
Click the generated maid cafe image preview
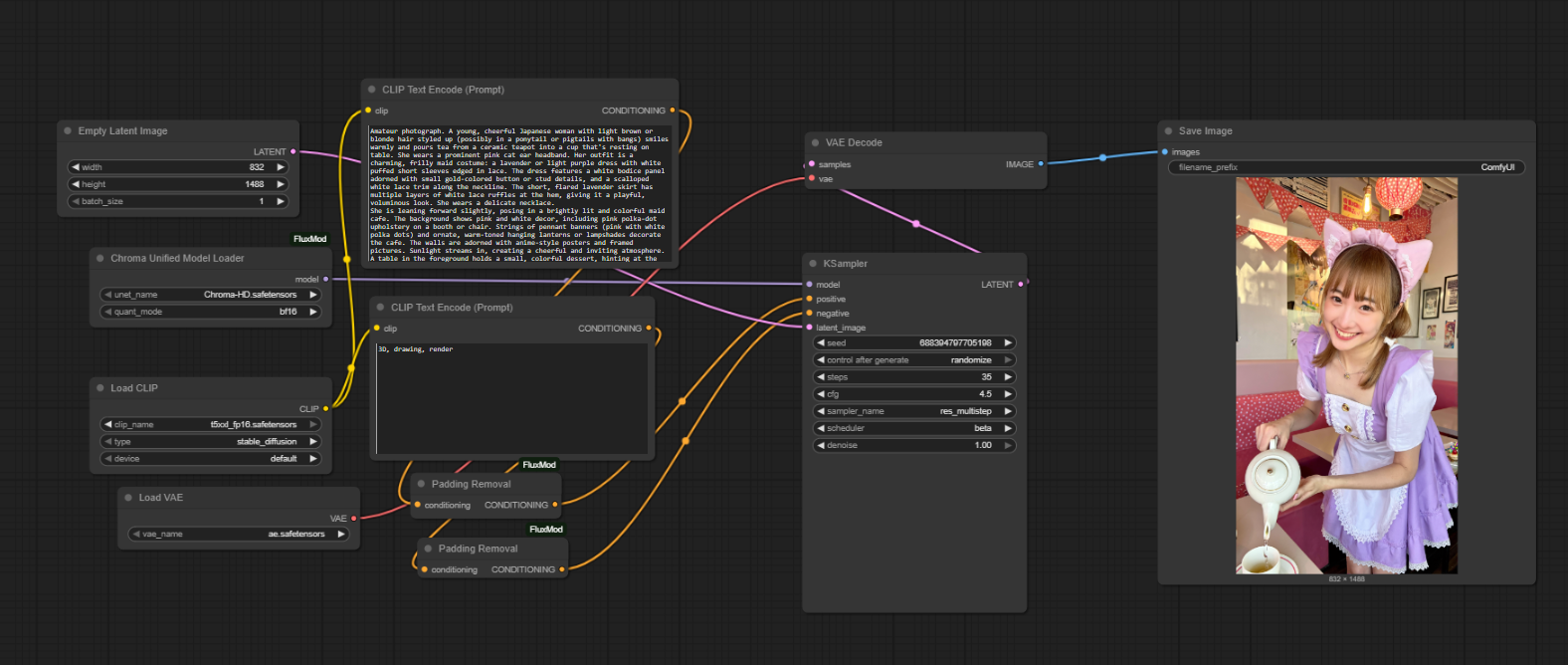[x=1346, y=375]
